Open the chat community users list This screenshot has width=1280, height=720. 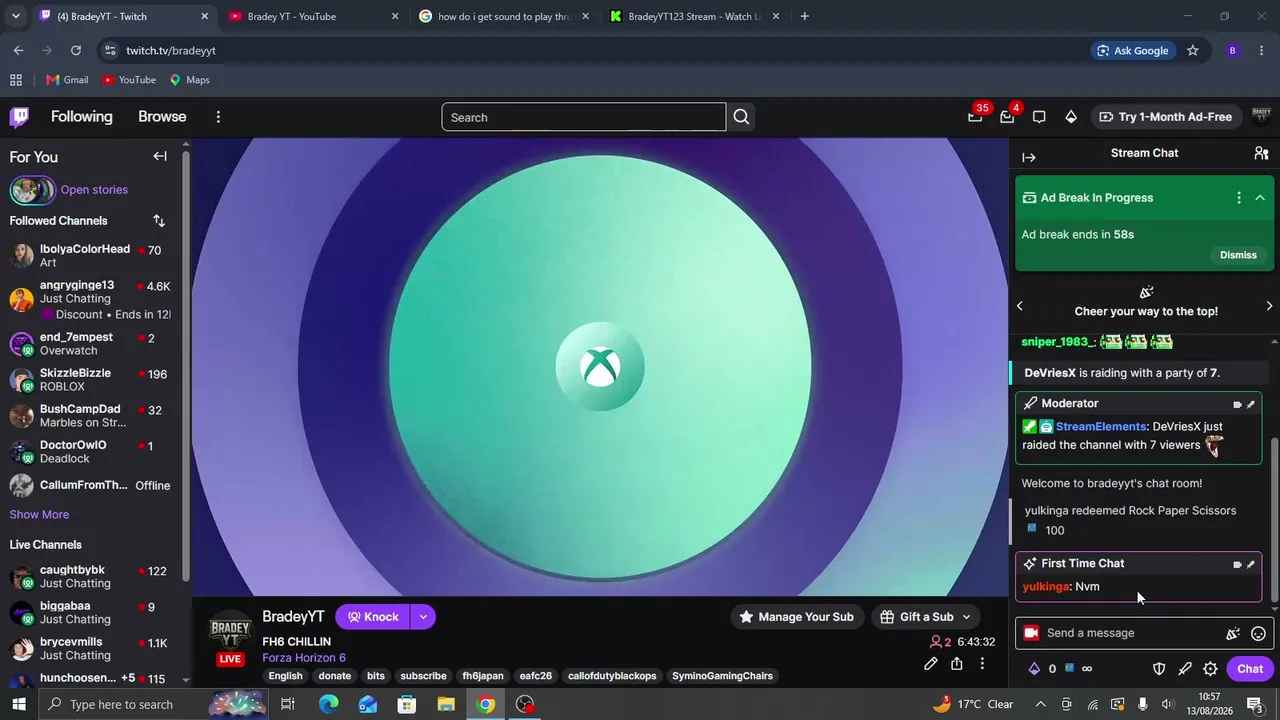tap(1261, 153)
